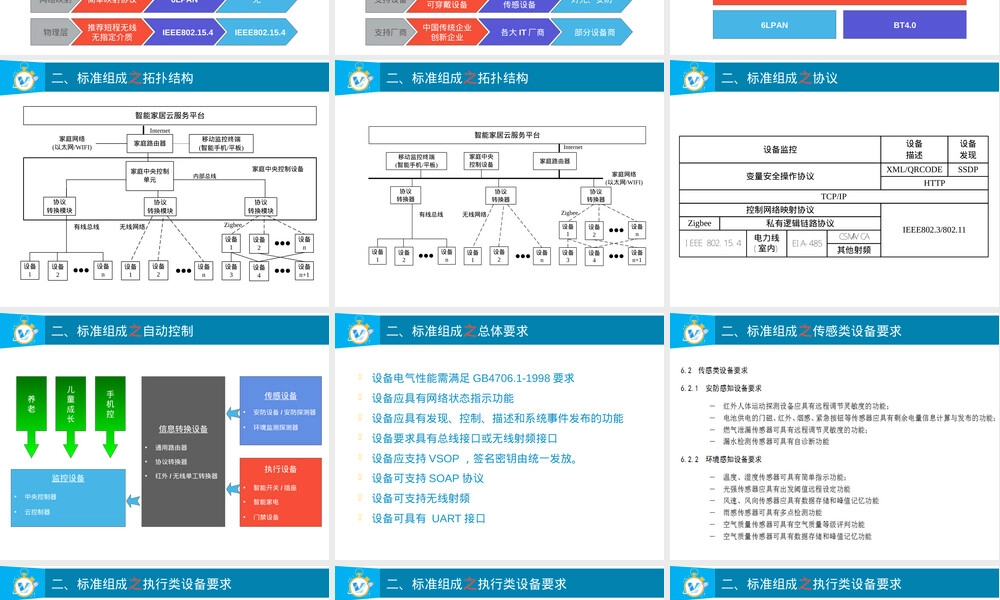The height and width of the screenshot is (600, 1000).
Task: Click the red 中国传统企业创新企业 arrow shape
Action: tap(446, 32)
